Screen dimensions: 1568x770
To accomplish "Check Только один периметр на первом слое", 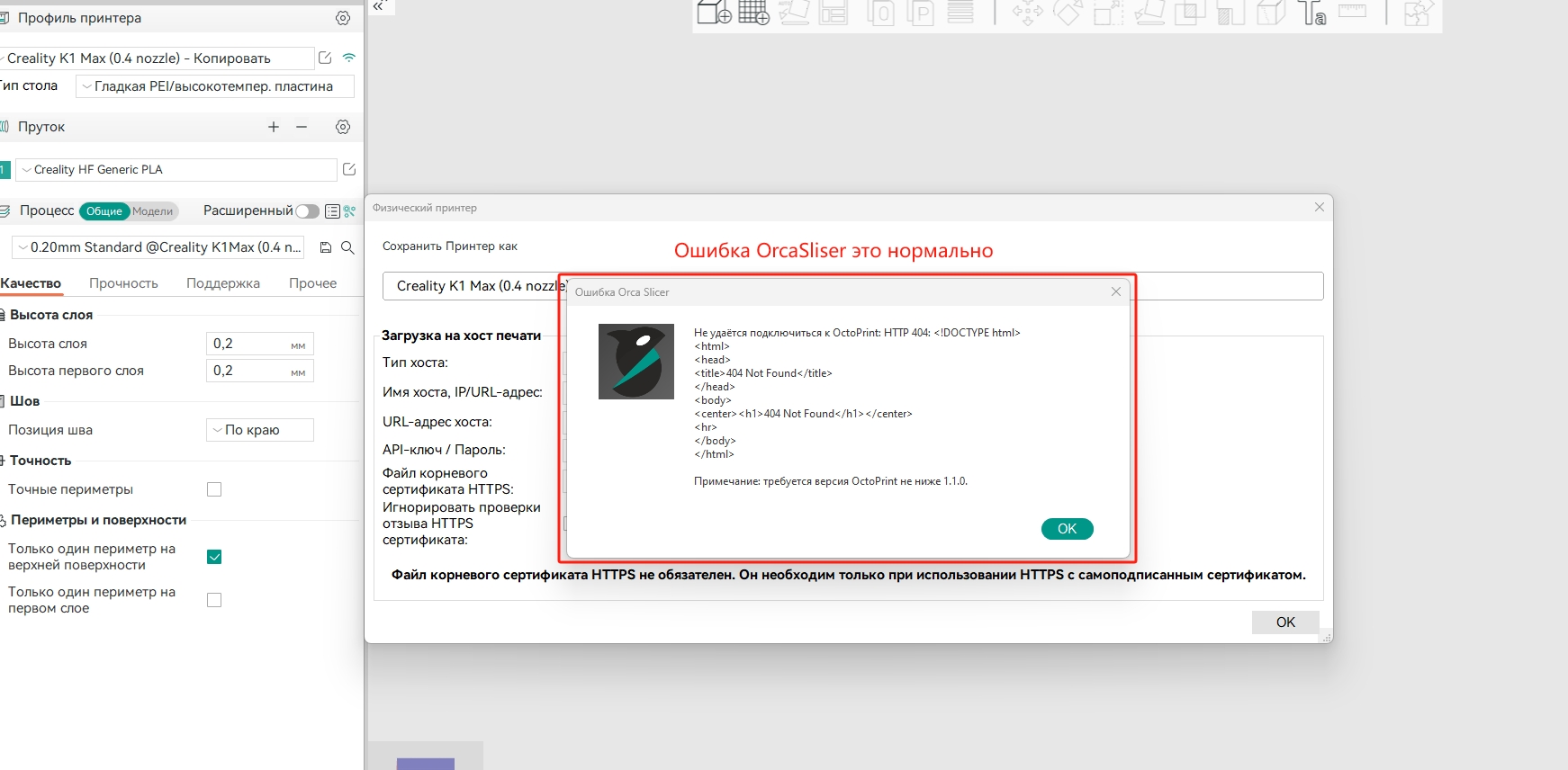I will click(x=214, y=600).
